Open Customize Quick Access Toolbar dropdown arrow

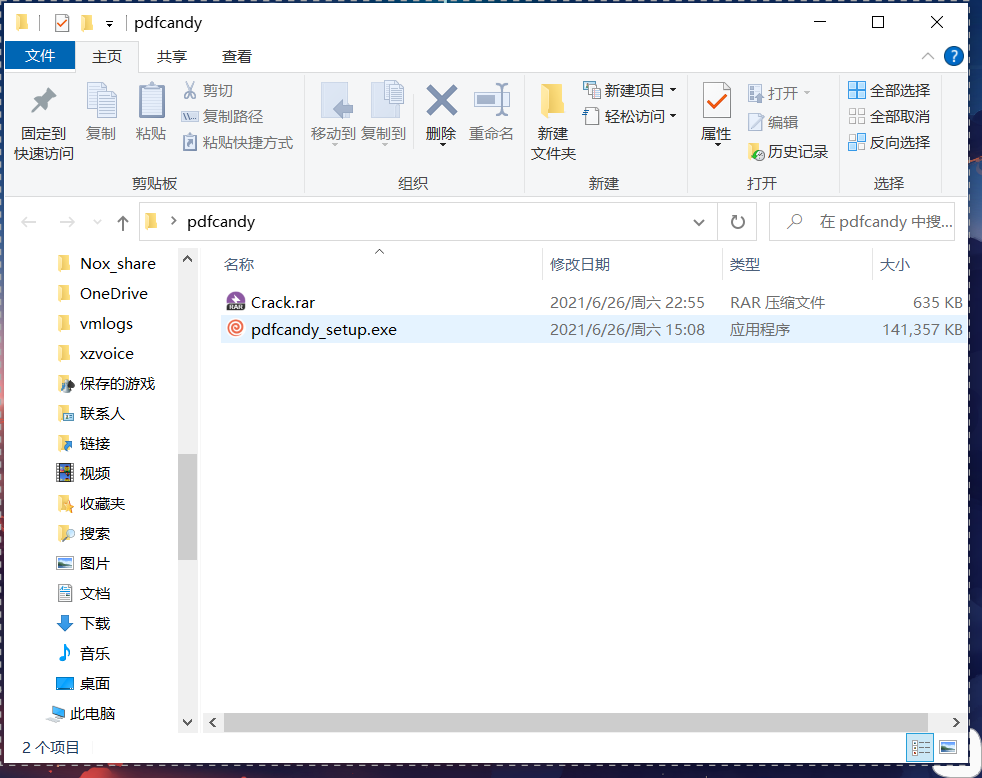tap(110, 24)
